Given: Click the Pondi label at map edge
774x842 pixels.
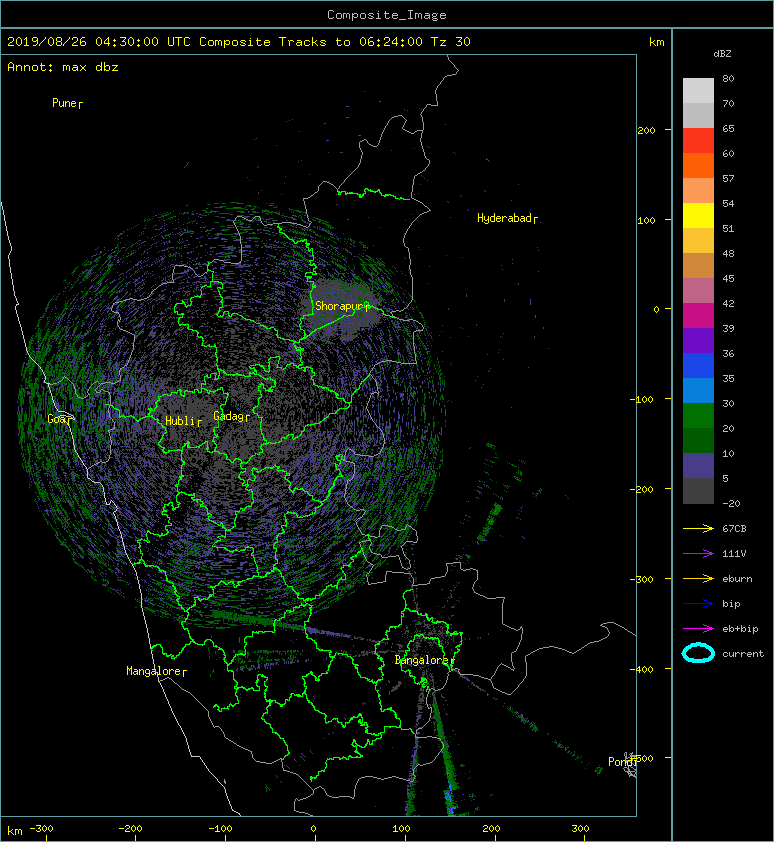Looking at the screenshot, I should 621,761.
